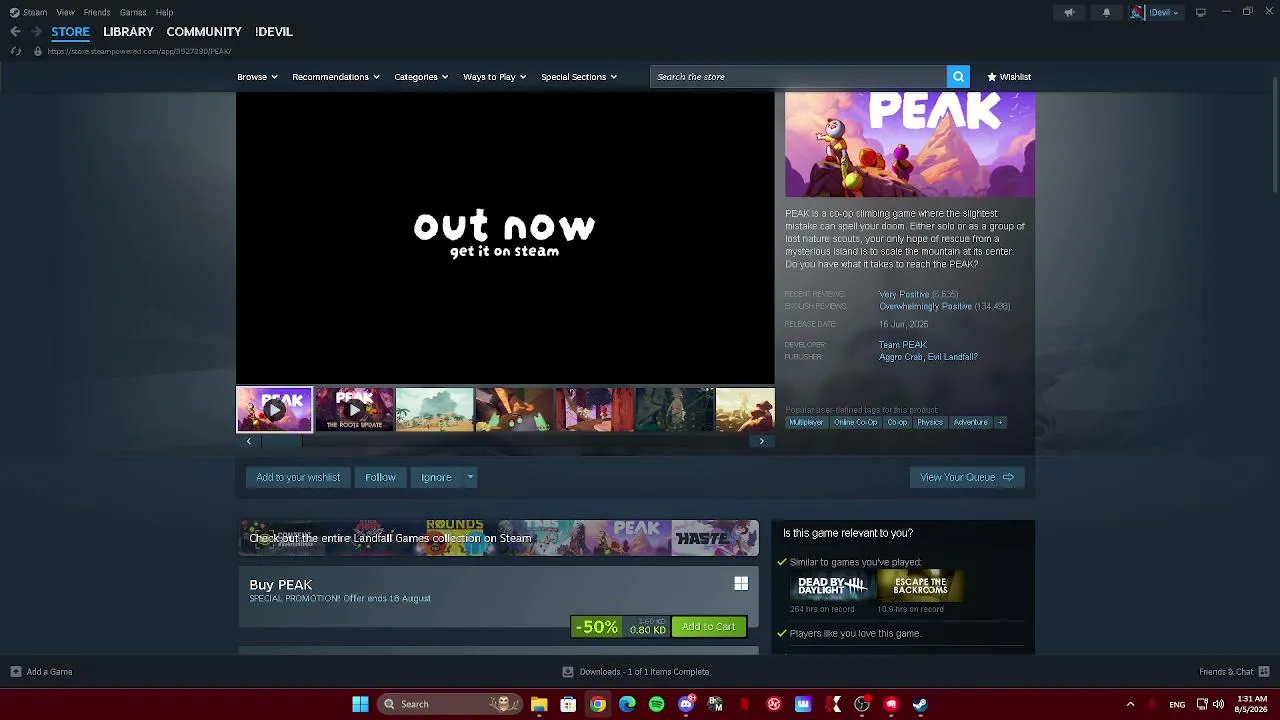1280x720 pixels.
Task: Open the Downloads status bar entry
Action: 636,672
